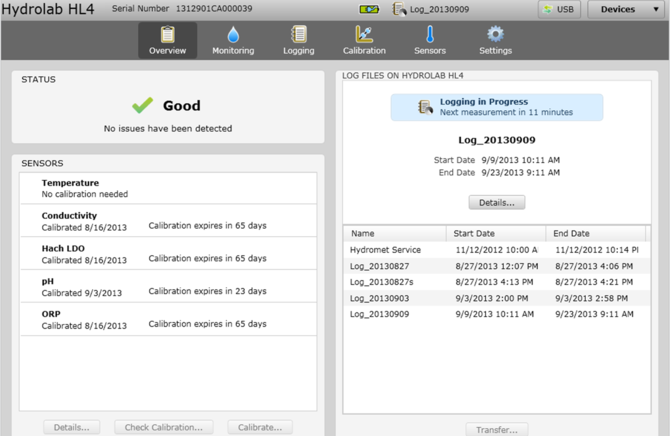This screenshot has width=670, height=436.
Task: Click the Sensors tab label
Action: coord(430,50)
